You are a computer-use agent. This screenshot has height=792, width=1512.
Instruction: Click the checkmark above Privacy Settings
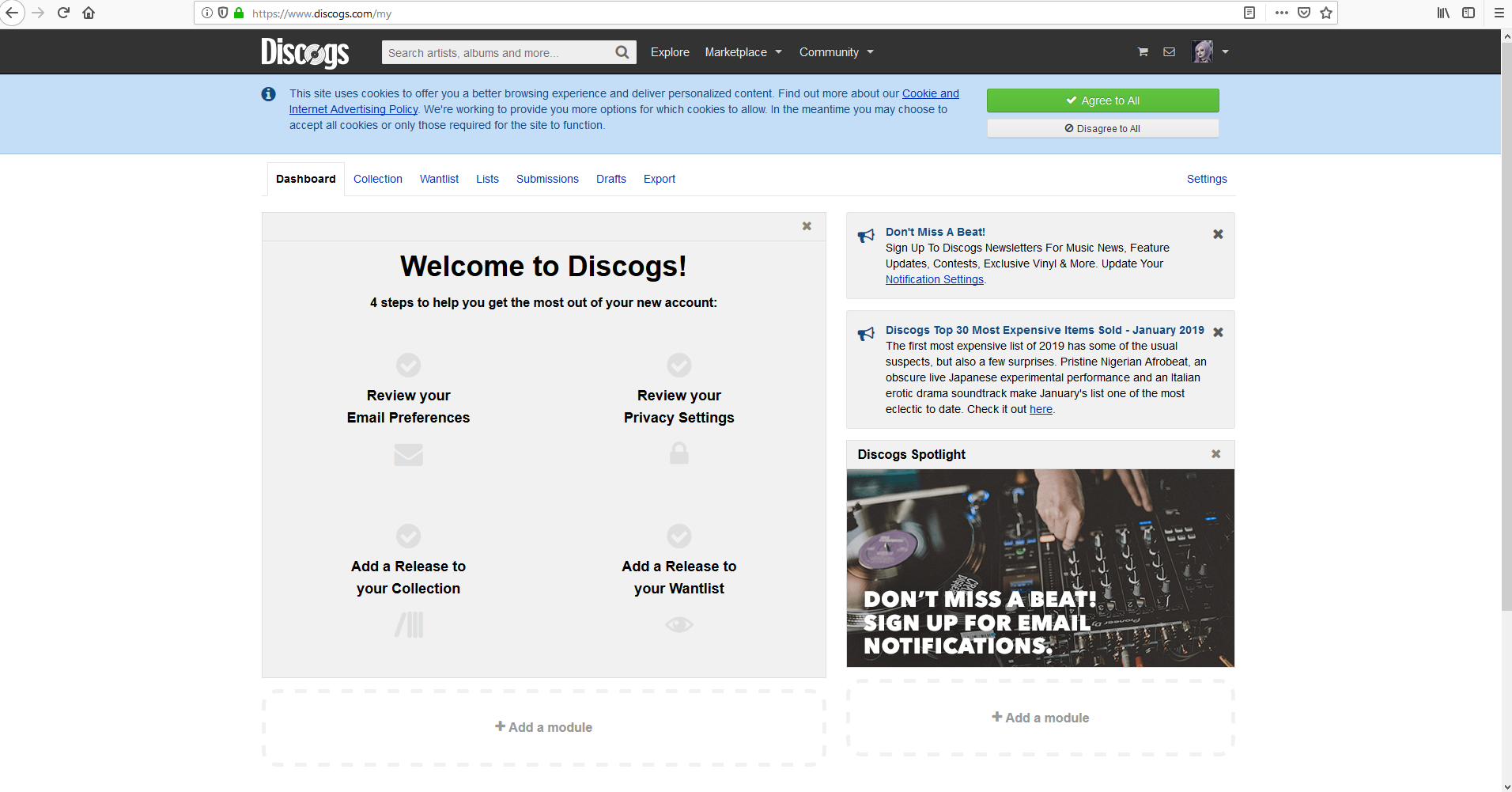[679, 365]
